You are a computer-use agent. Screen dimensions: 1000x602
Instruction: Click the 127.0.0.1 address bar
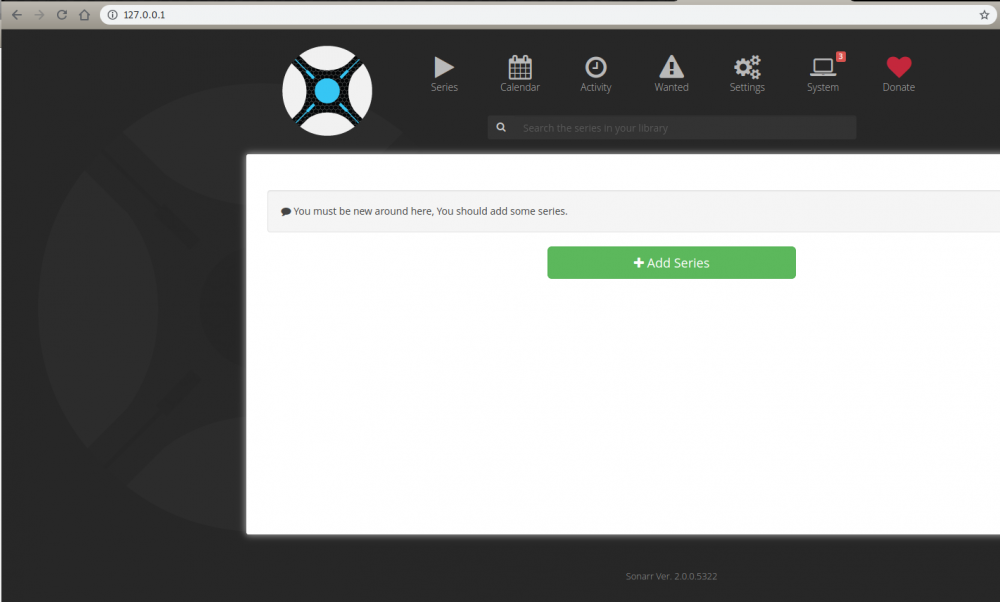(x=548, y=15)
